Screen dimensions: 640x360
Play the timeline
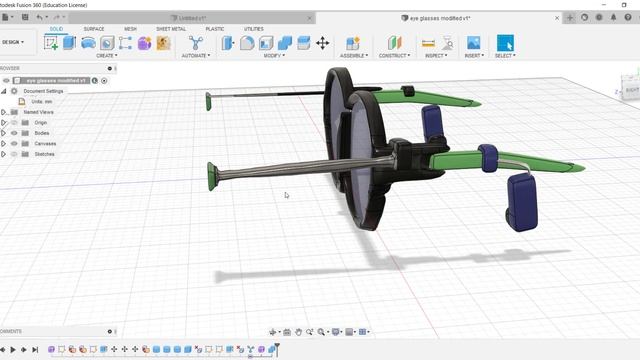[x=13, y=349]
